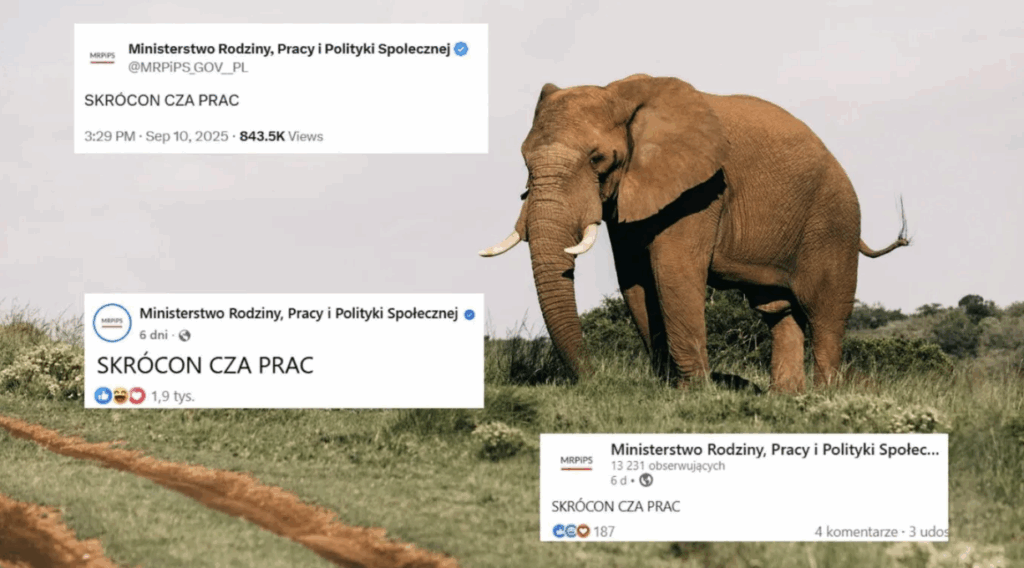Click the Facebook verified badge next to Społecznej
This screenshot has height=568, width=1024.
coord(470,315)
